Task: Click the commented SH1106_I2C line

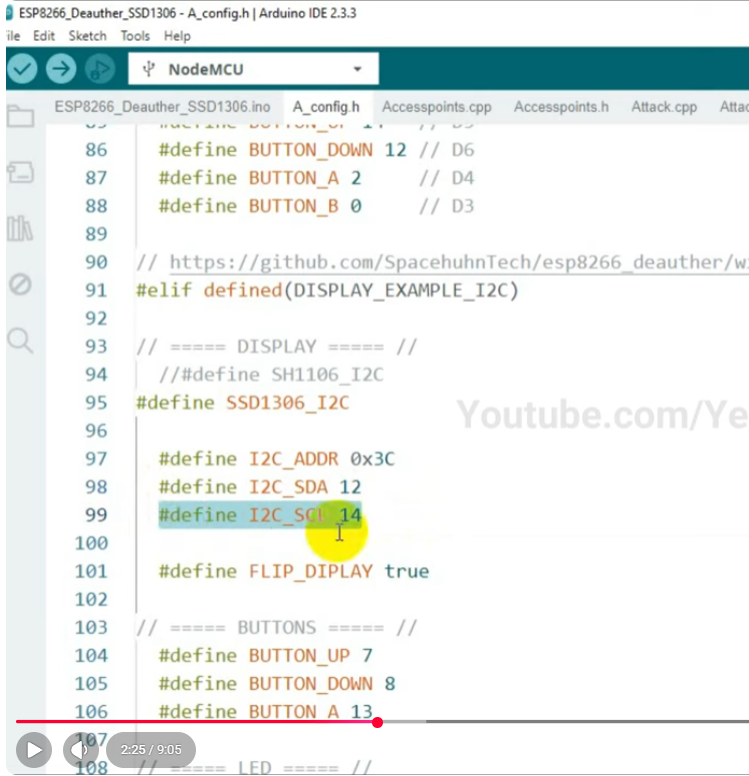Action: tap(271, 375)
